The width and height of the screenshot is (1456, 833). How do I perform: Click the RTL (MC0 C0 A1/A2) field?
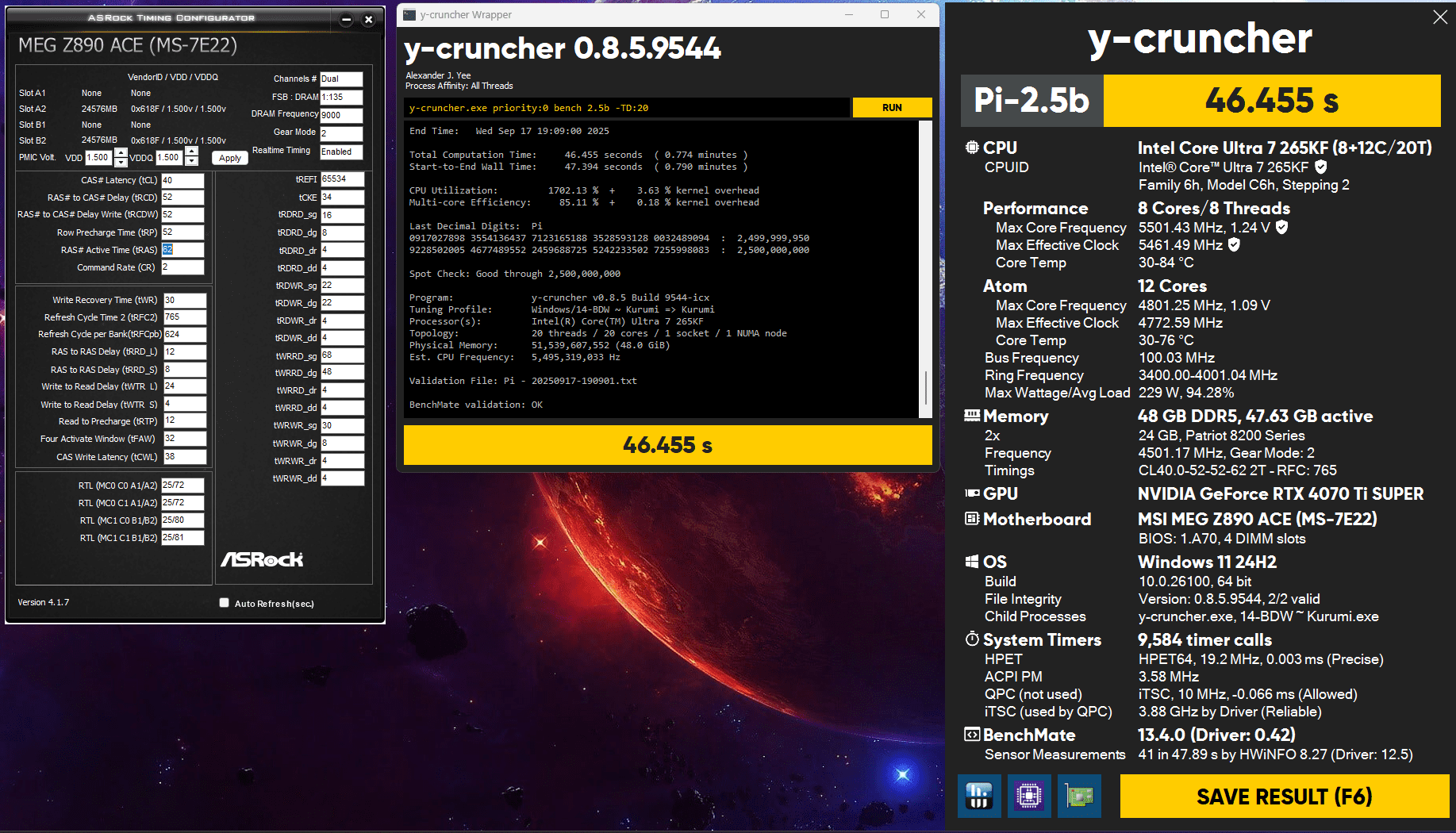coord(182,486)
